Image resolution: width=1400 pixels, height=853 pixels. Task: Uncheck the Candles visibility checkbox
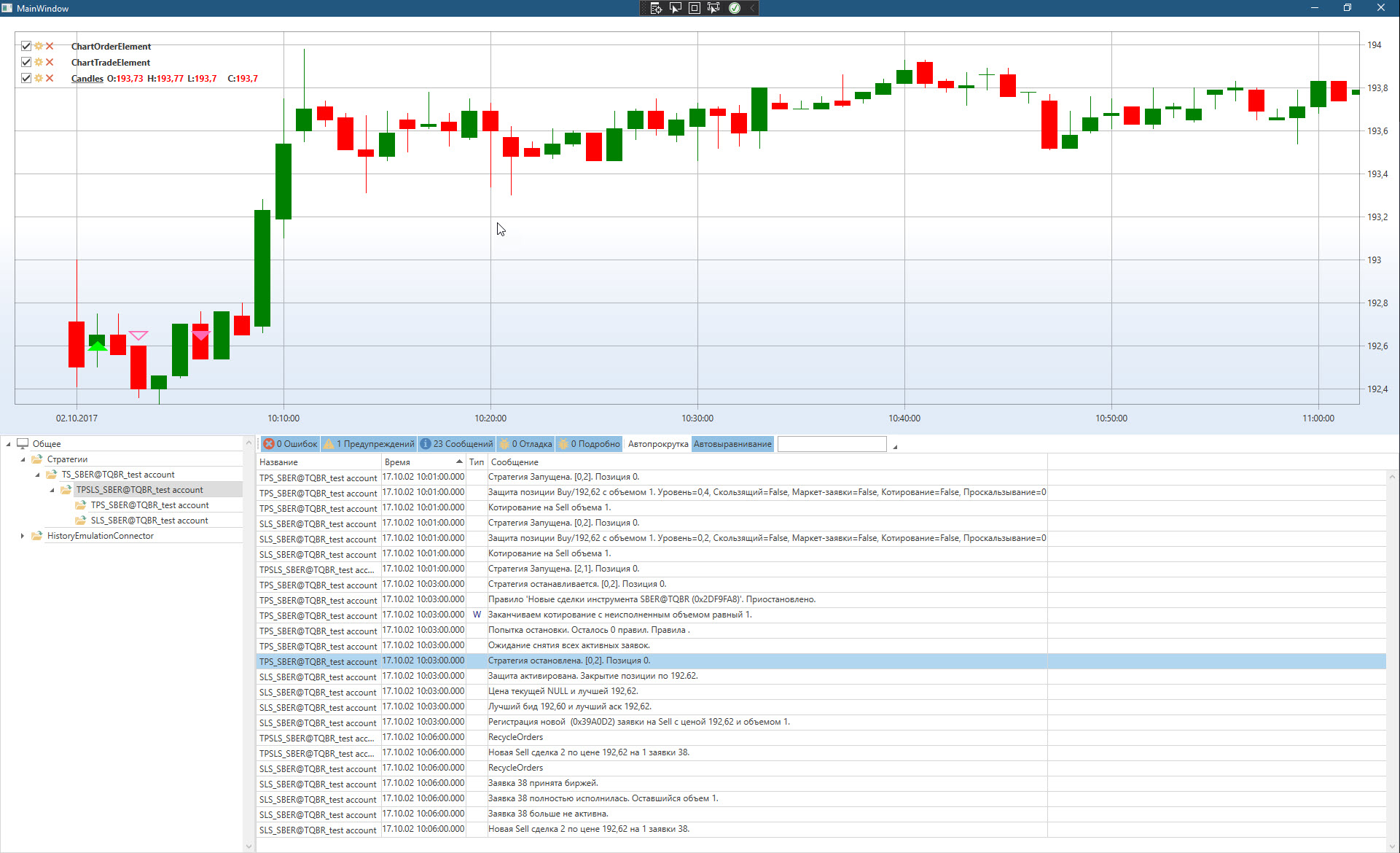click(x=26, y=78)
